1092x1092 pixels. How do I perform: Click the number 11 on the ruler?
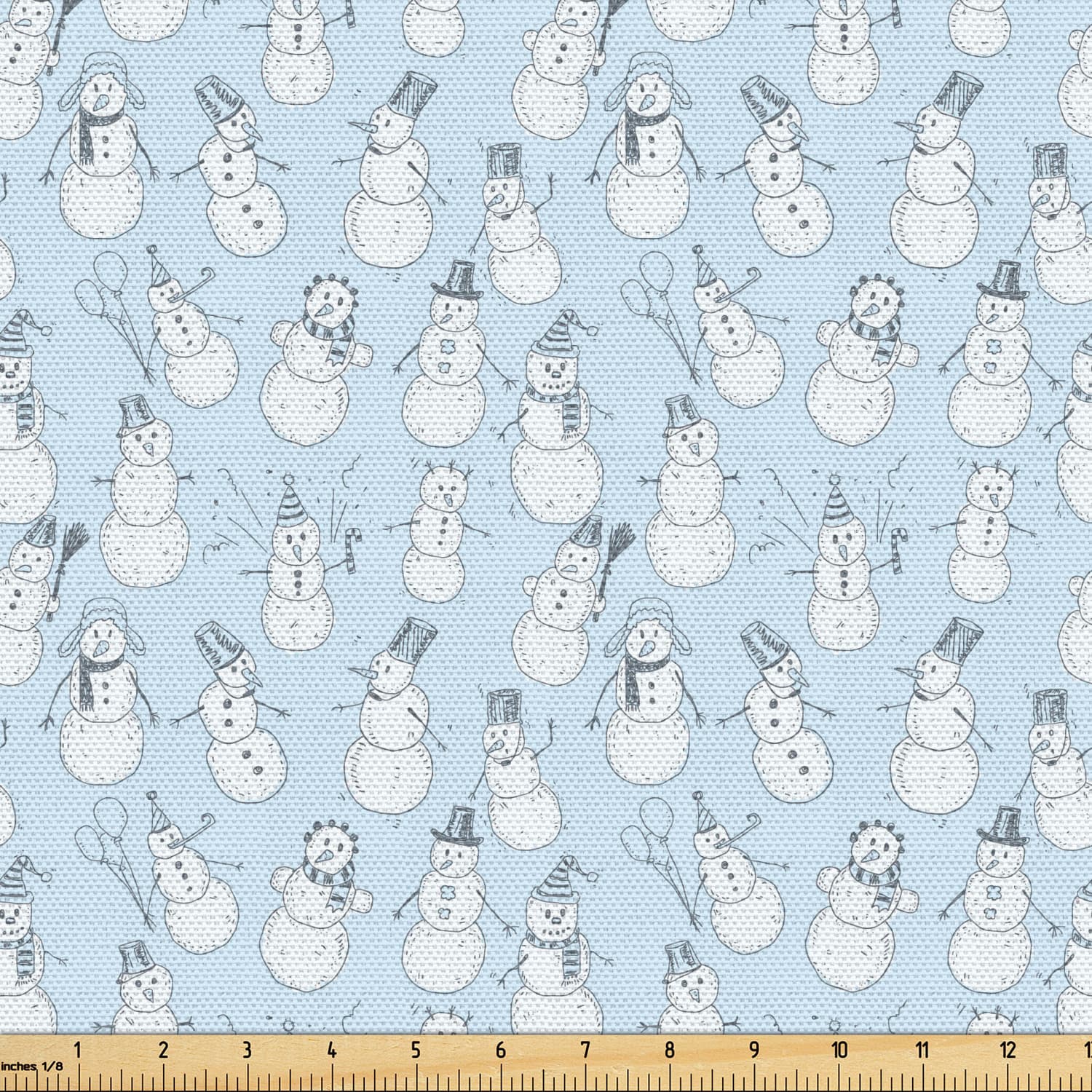(923, 1050)
